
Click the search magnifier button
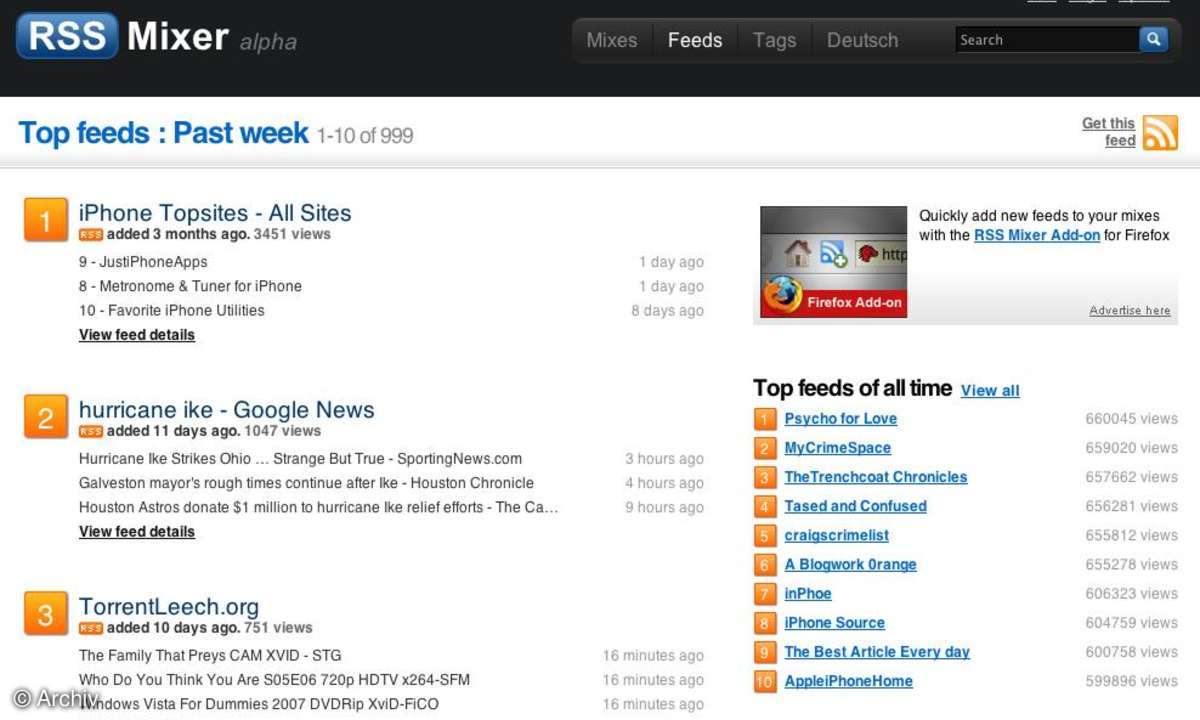[x=1153, y=40]
